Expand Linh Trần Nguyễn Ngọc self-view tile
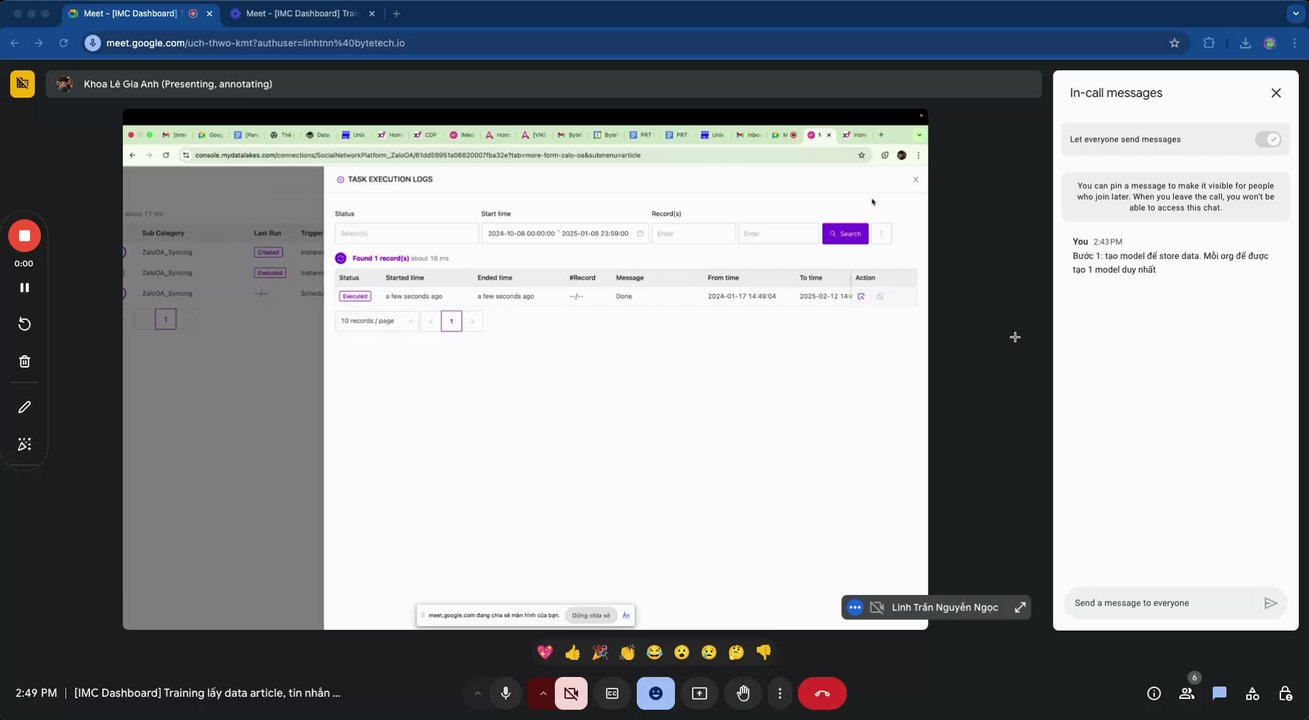Image resolution: width=1309 pixels, height=720 pixels. tap(1020, 607)
